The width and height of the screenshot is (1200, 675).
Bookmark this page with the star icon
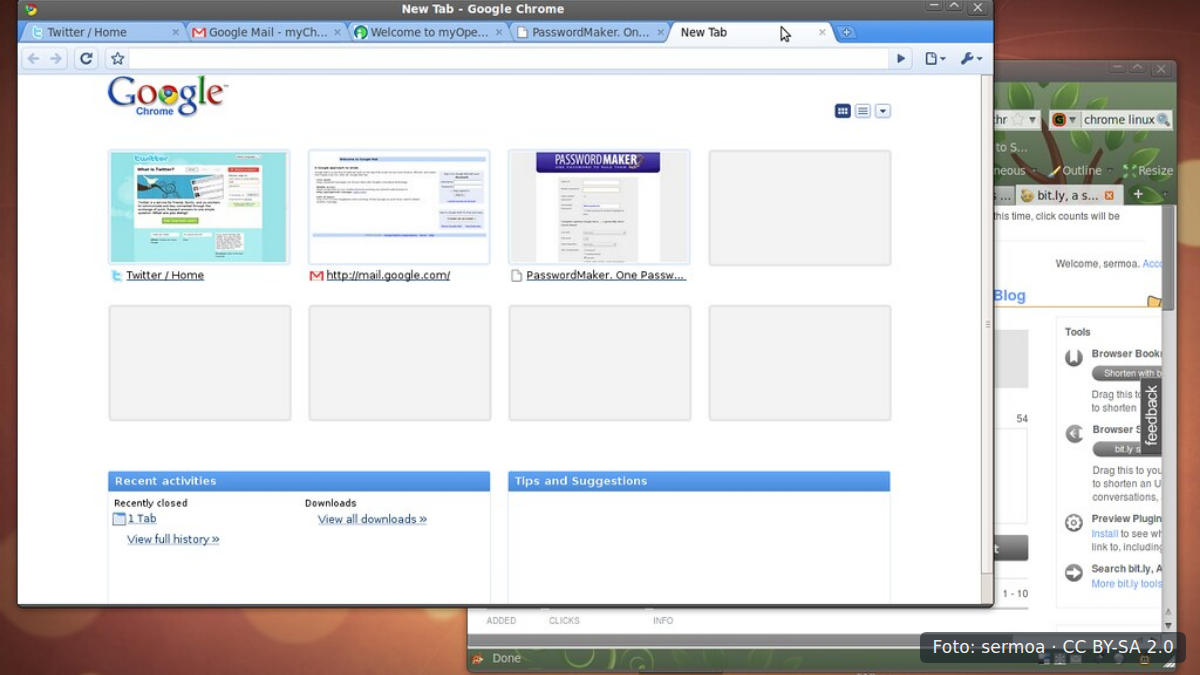(117, 59)
